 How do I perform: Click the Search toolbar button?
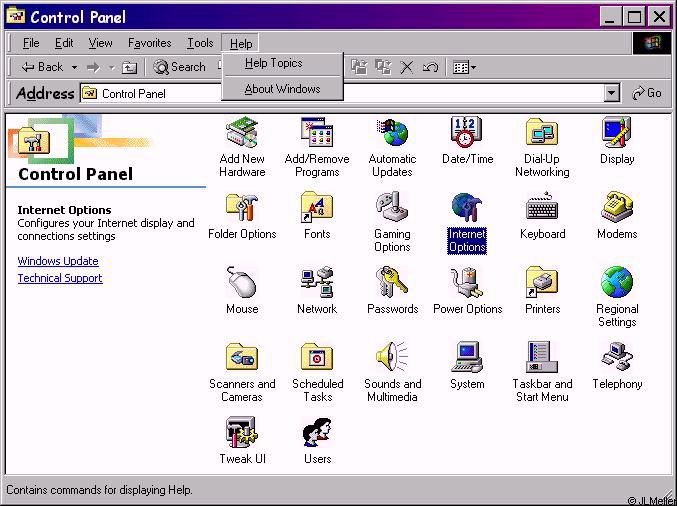click(180, 67)
